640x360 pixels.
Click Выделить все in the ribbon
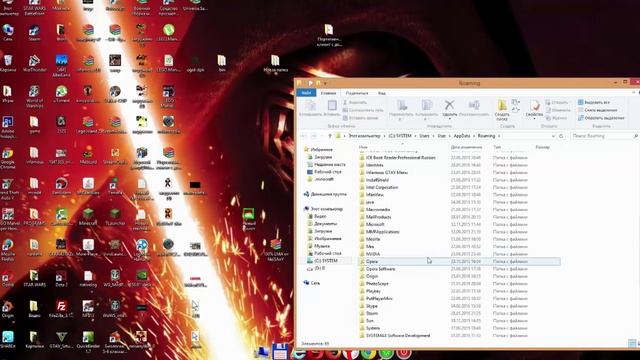(x=594, y=102)
